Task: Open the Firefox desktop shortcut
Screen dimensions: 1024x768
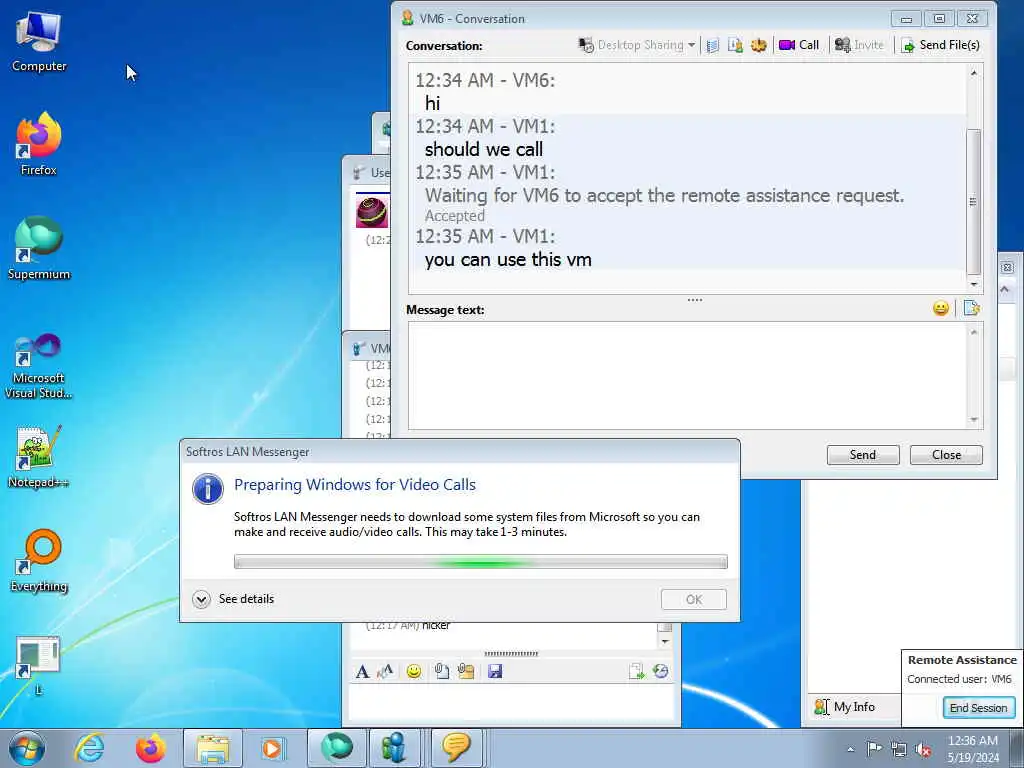Action: (39, 144)
